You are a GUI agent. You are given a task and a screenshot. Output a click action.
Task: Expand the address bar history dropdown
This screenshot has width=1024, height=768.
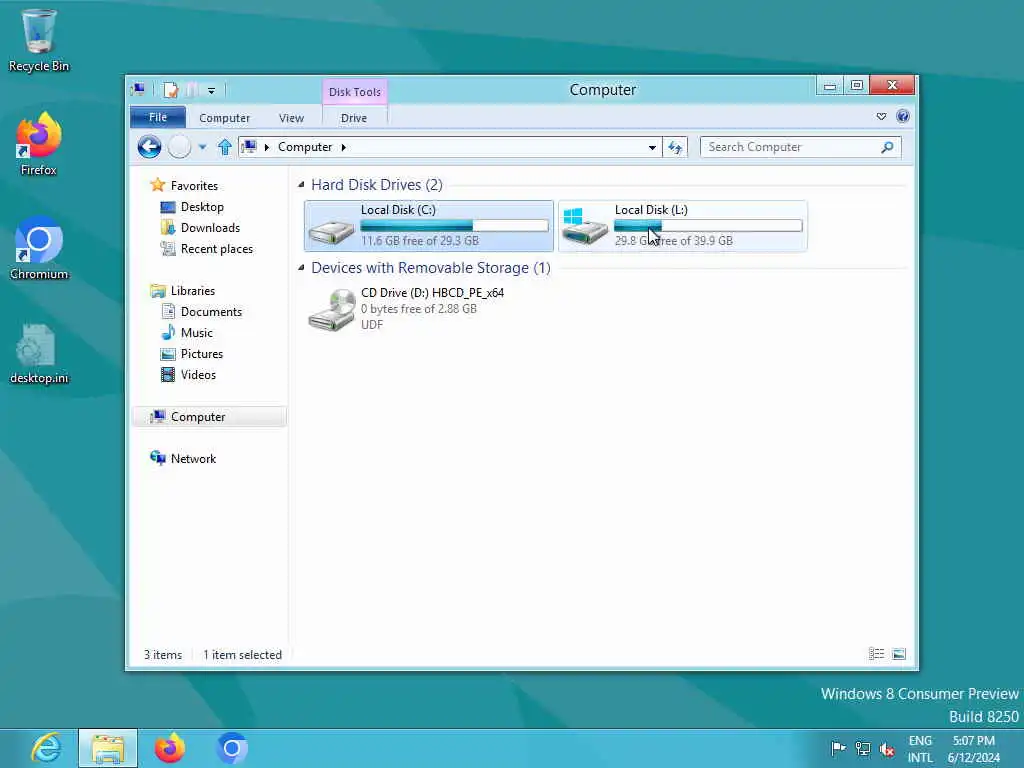tap(652, 148)
